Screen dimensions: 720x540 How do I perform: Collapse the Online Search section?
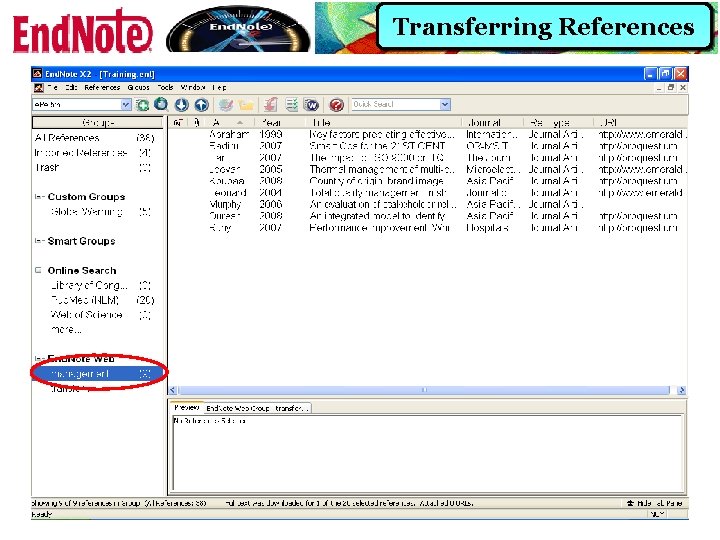tap(39, 270)
